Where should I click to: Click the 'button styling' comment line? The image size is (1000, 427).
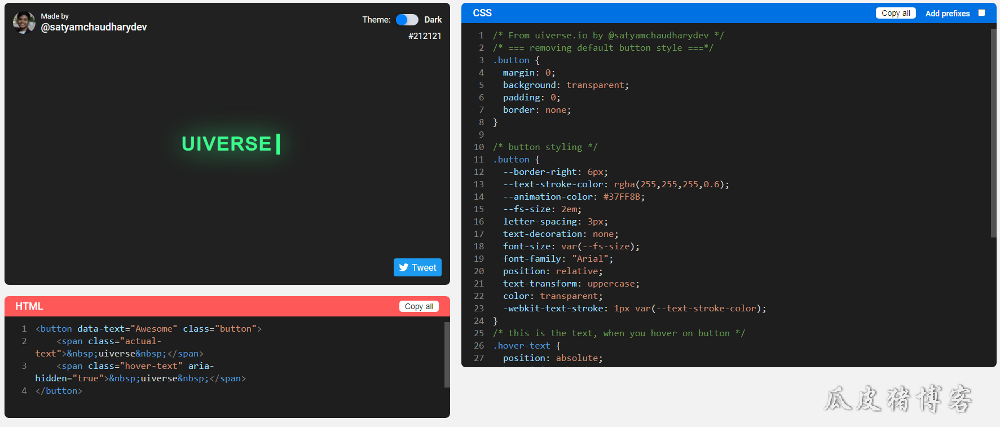coord(545,147)
